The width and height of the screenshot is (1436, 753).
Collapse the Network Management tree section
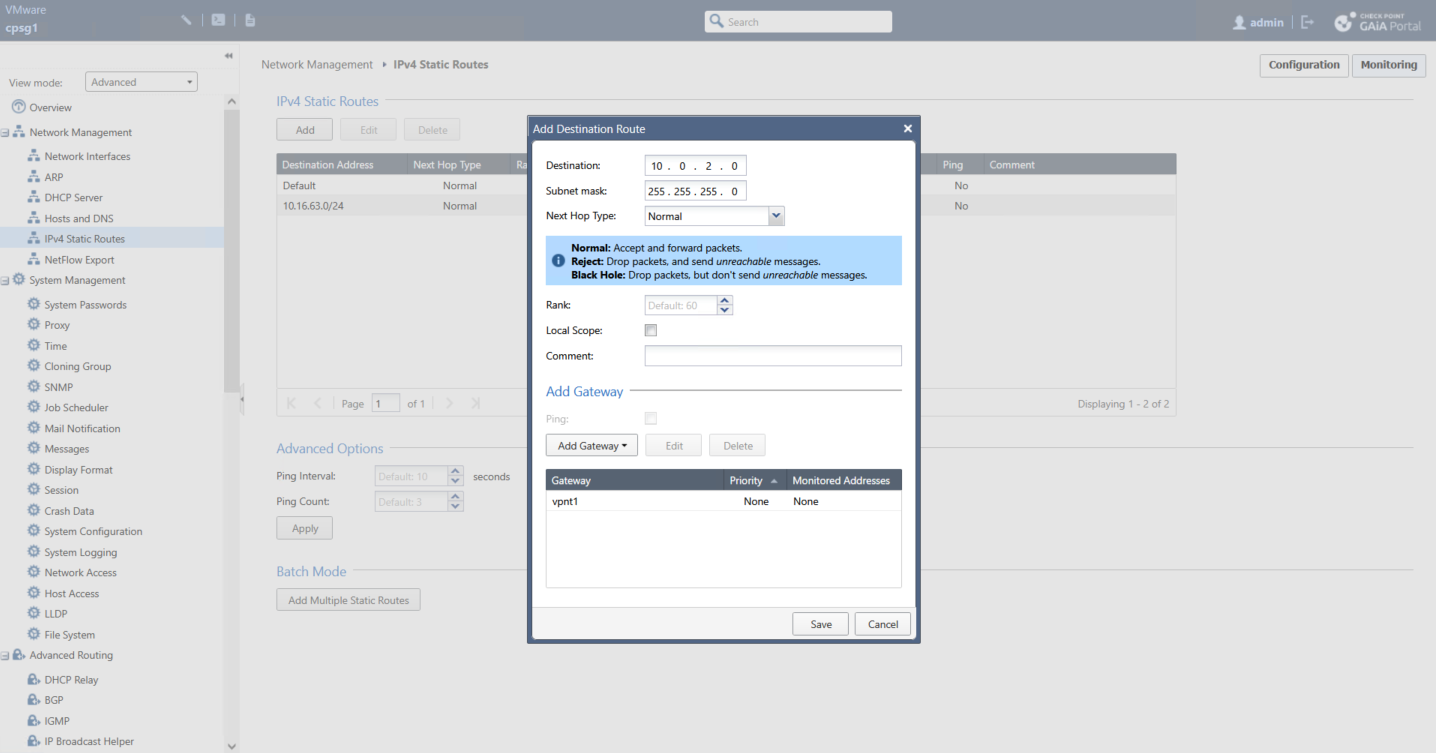point(5,132)
